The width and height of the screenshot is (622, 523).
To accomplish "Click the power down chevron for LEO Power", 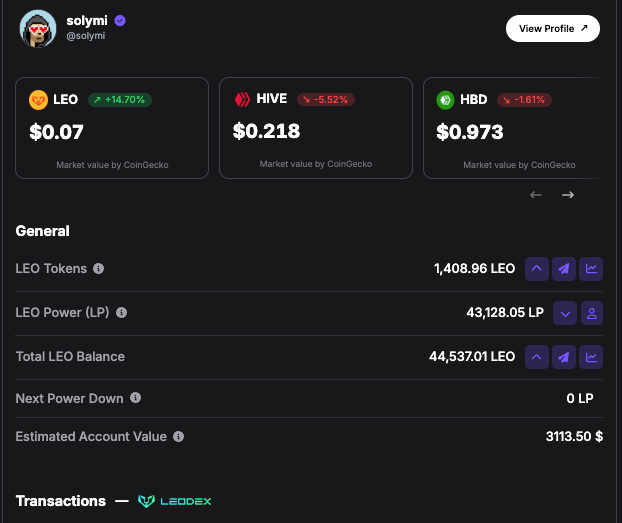I will 565,313.
